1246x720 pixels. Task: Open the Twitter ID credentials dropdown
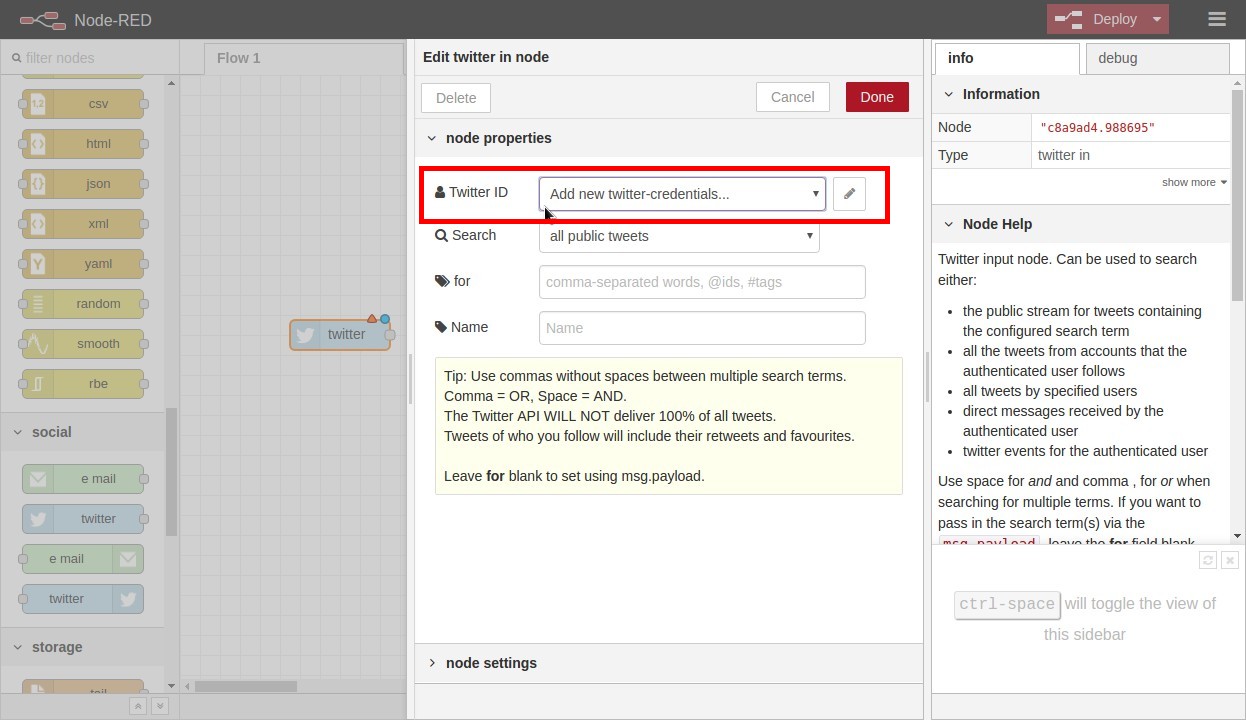(x=682, y=194)
